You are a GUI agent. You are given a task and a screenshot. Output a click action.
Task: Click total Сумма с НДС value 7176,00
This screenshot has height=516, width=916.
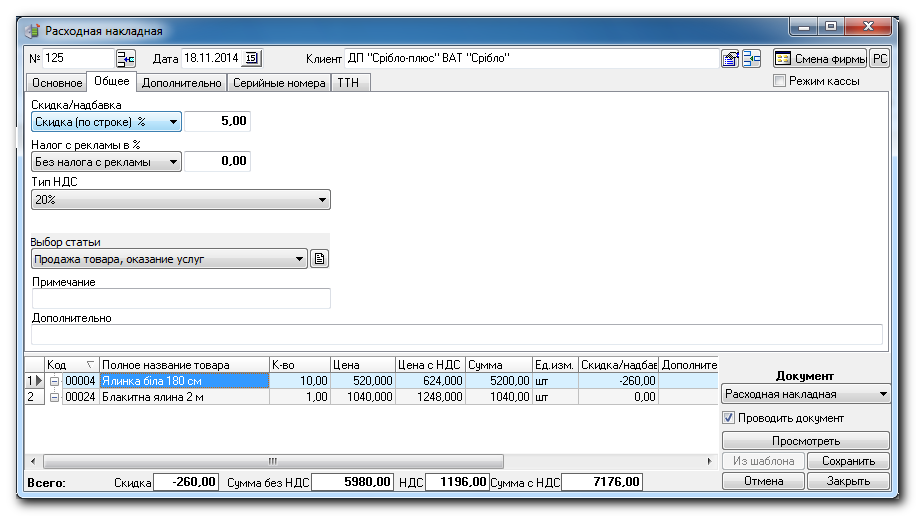[x=601, y=482]
